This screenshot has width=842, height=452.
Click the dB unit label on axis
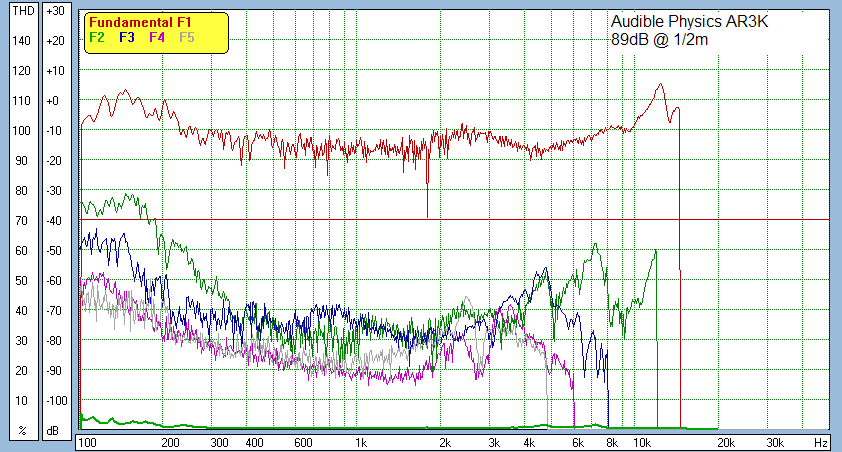(x=53, y=431)
